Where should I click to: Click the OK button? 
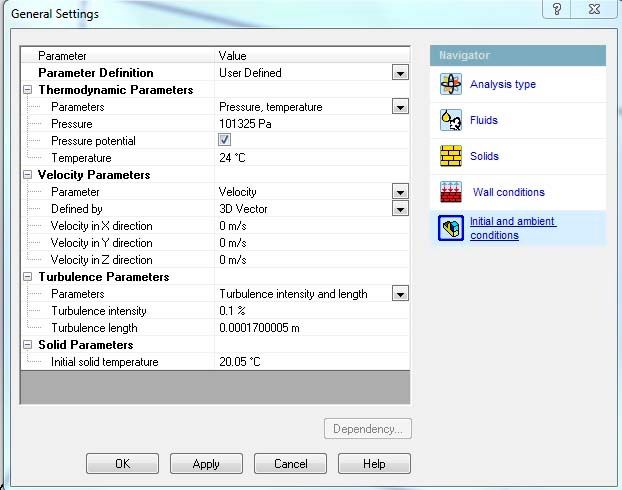click(x=122, y=463)
